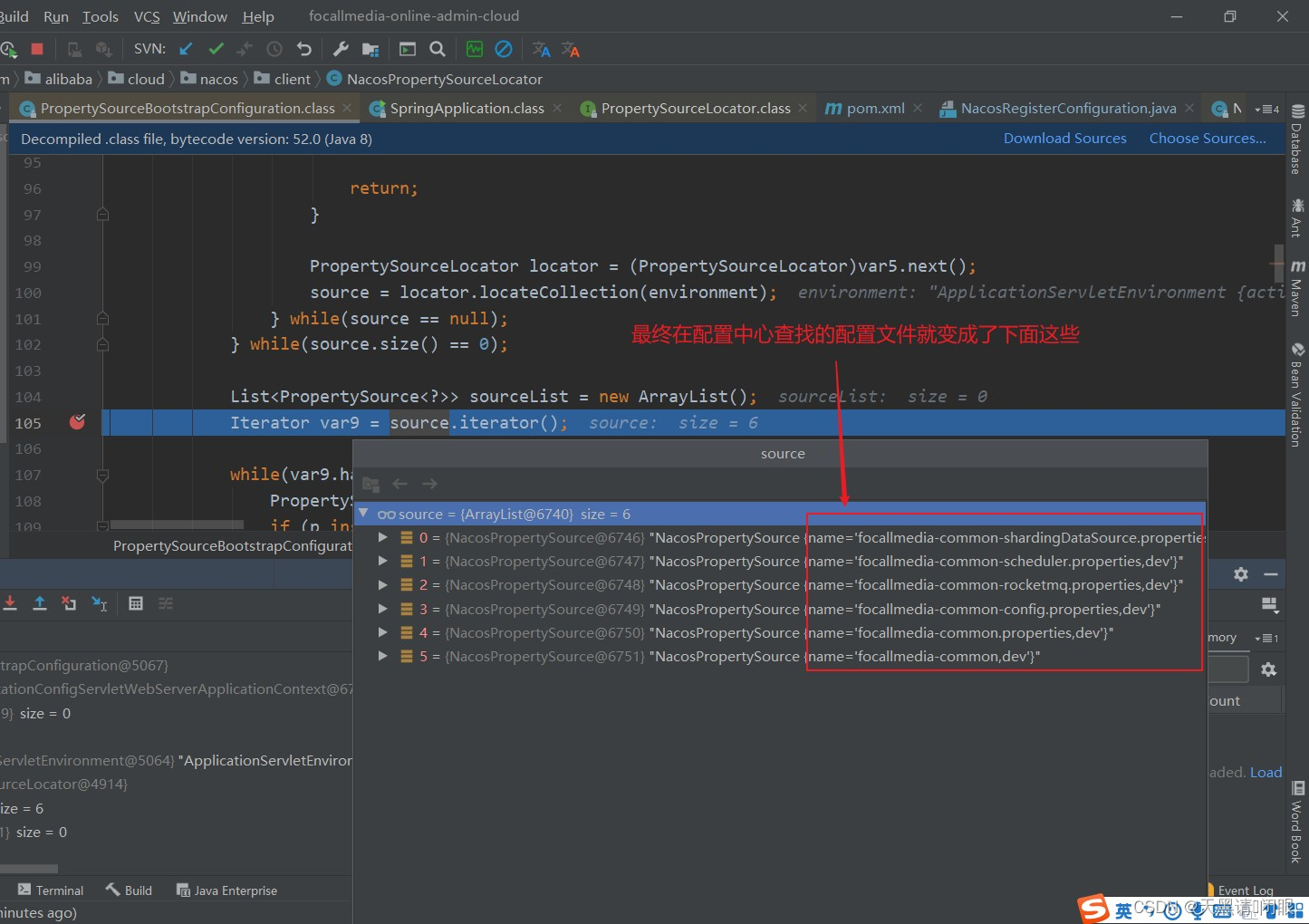Open Run Anything terminal-box icon
Image resolution: width=1309 pixels, height=924 pixels.
point(408,49)
